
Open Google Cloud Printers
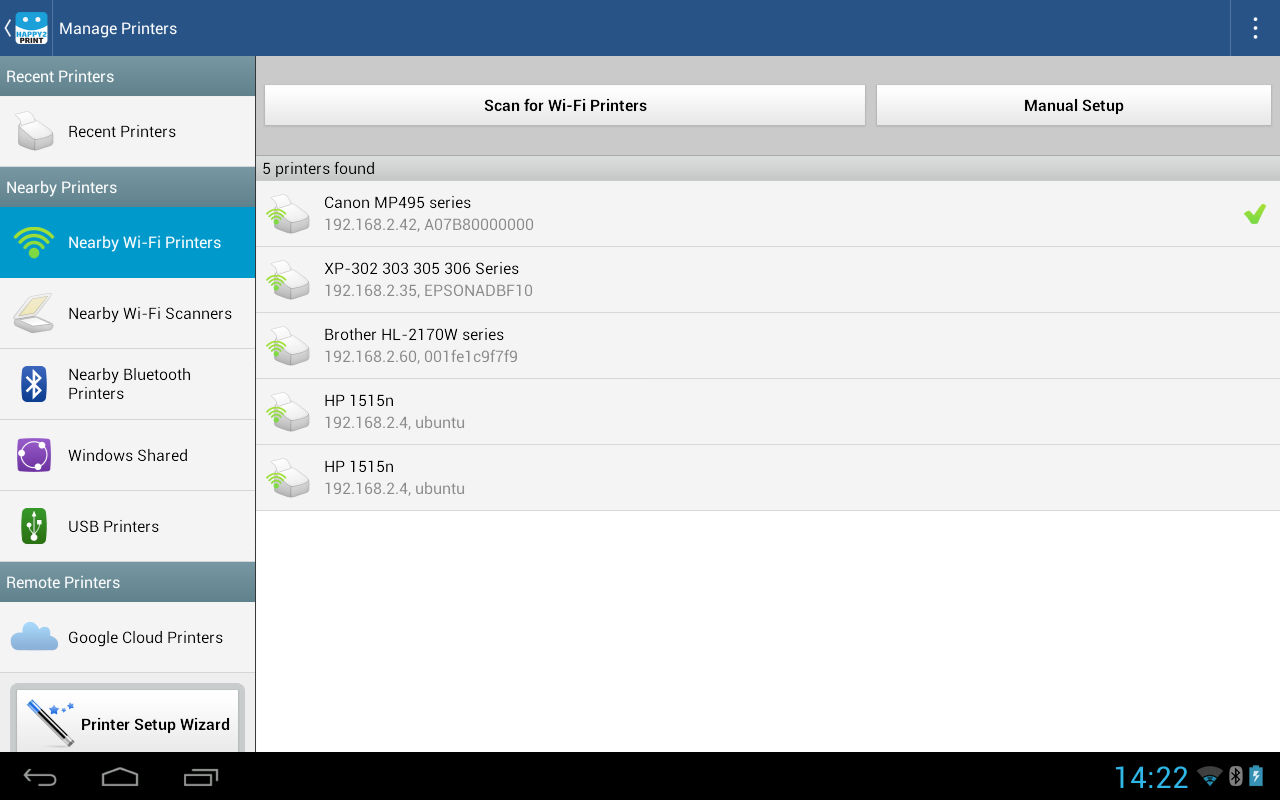tap(128, 637)
